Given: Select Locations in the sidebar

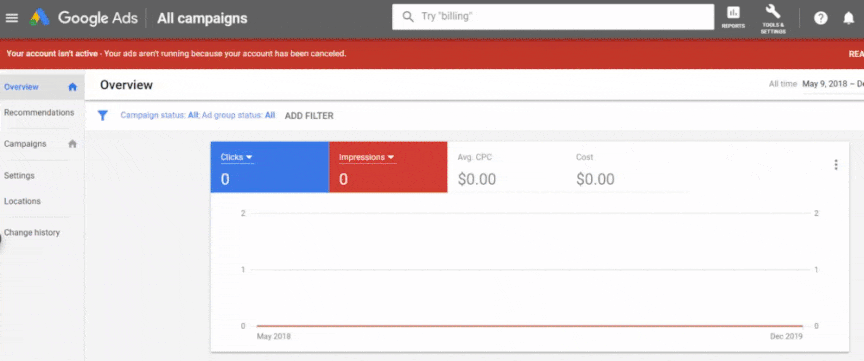Looking at the screenshot, I should pyautogui.click(x=23, y=201).
